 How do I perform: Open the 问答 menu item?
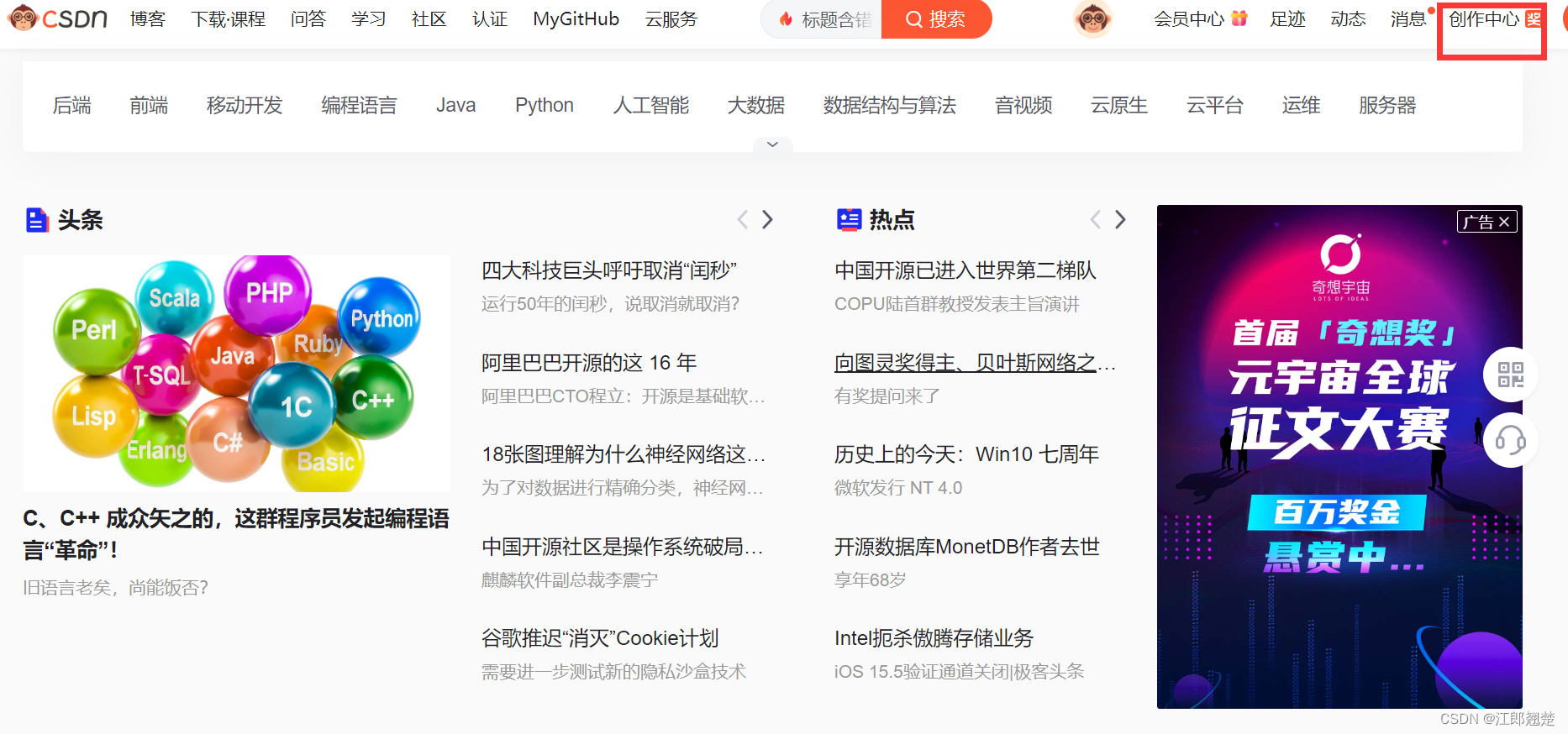[x=308, y=19]
